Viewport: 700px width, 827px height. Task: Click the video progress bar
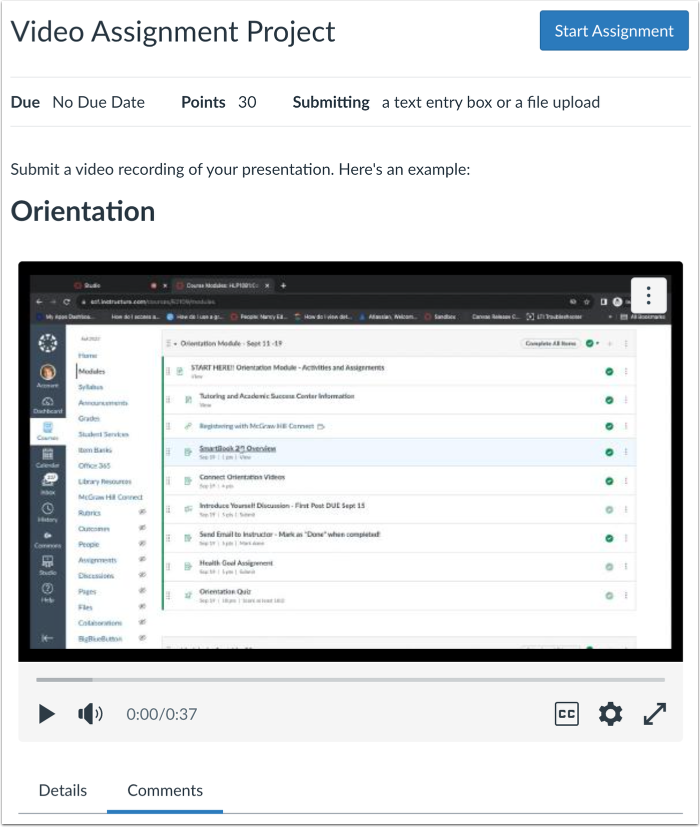(350, 680)
